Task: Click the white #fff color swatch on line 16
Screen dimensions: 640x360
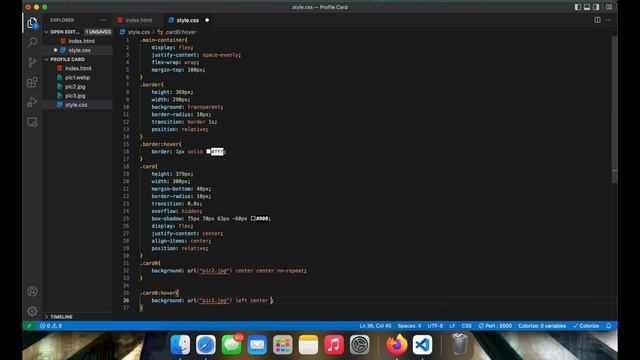Action: tap(208, 151)
